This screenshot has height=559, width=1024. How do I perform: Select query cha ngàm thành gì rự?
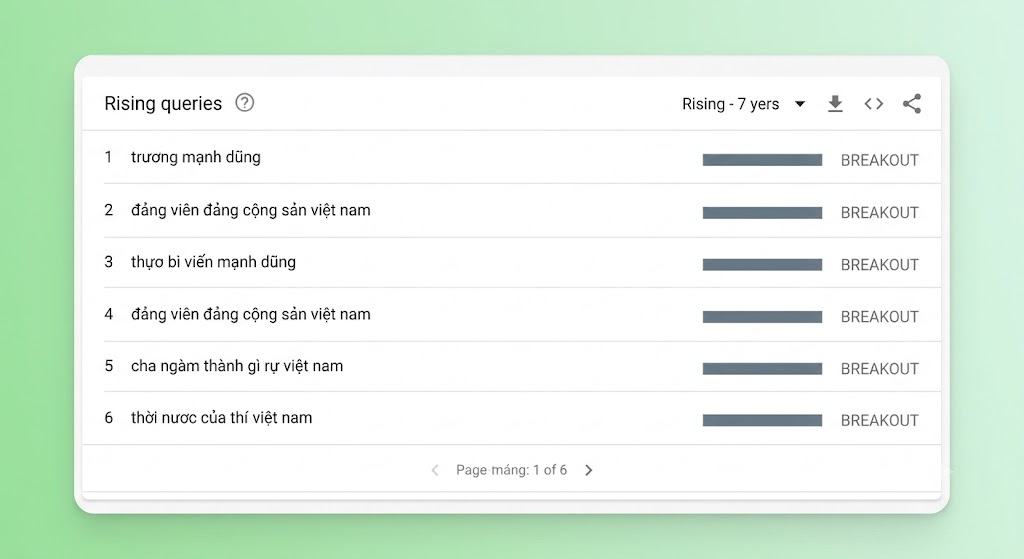click(236, 366)
